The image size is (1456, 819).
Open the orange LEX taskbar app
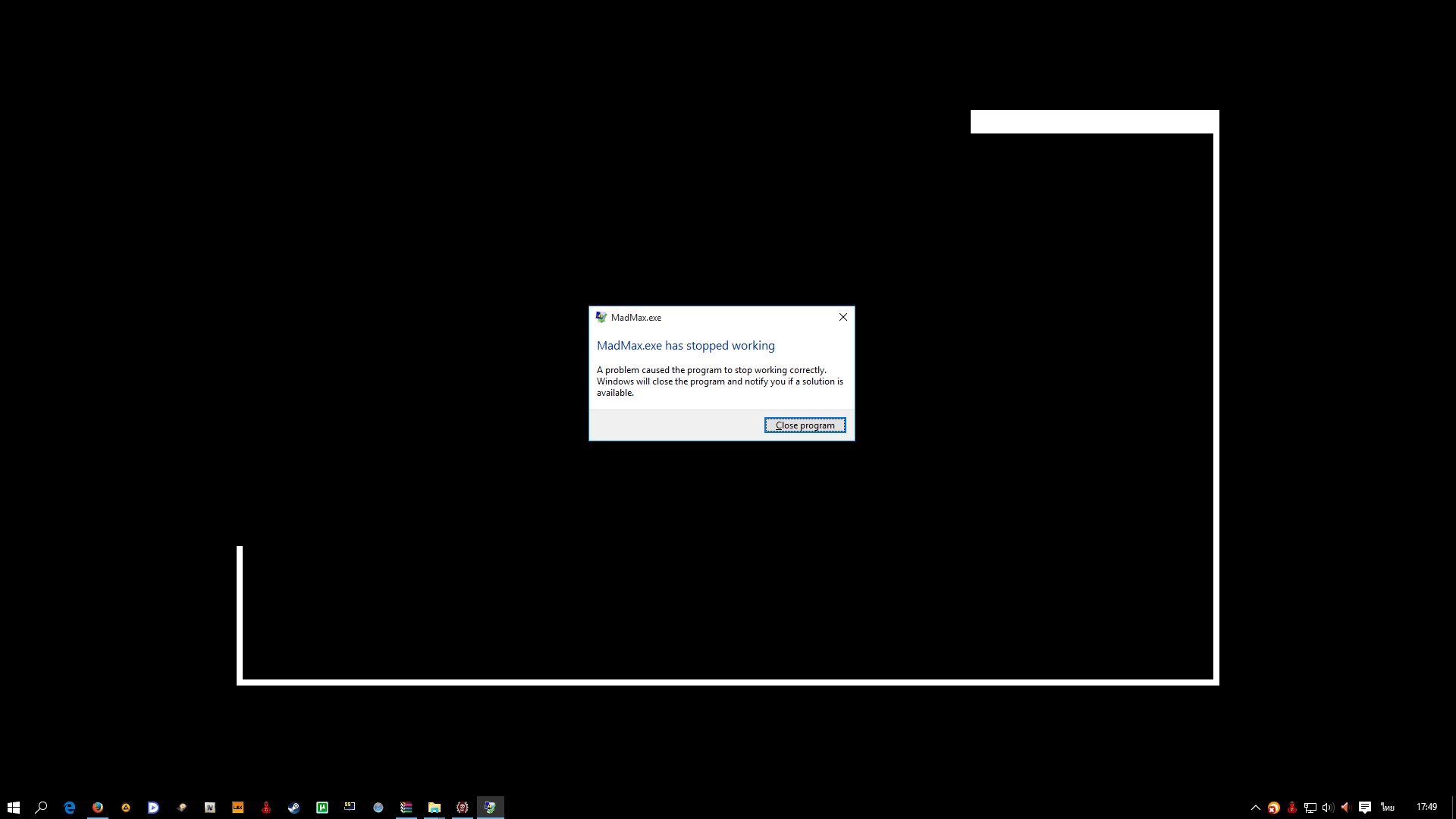(x=238, y=808)
